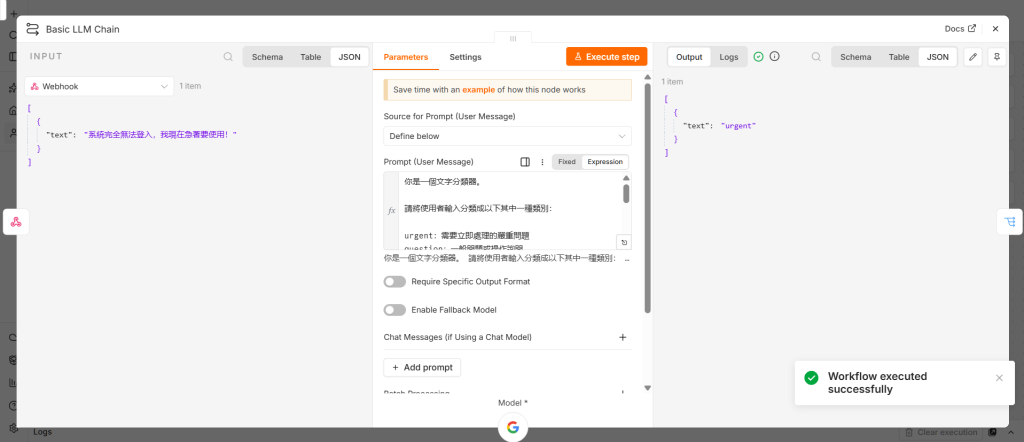Open the Settings tab
Viewport: 1024px width, 442px height.
click(x=465, y=57)
